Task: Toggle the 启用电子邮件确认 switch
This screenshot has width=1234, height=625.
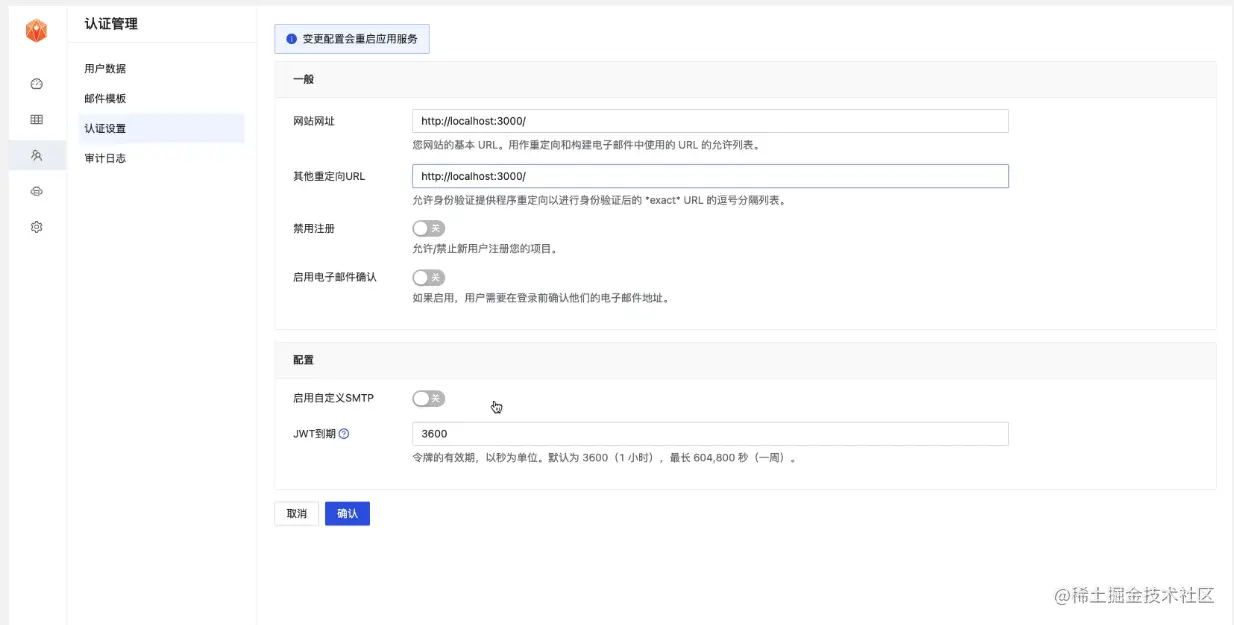Action: tap(428, 277)
